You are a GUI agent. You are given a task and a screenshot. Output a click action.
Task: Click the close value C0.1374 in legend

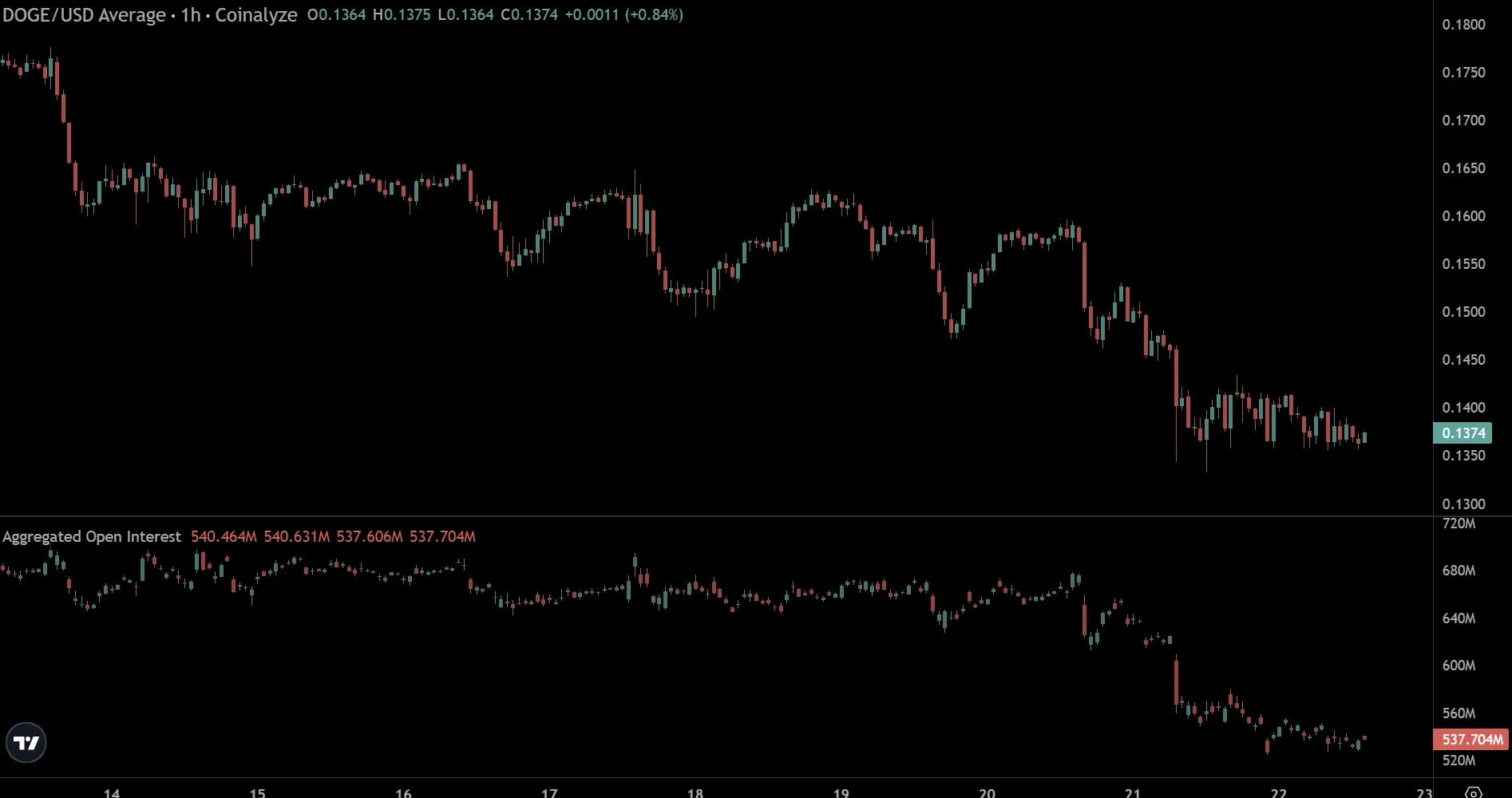529,15
